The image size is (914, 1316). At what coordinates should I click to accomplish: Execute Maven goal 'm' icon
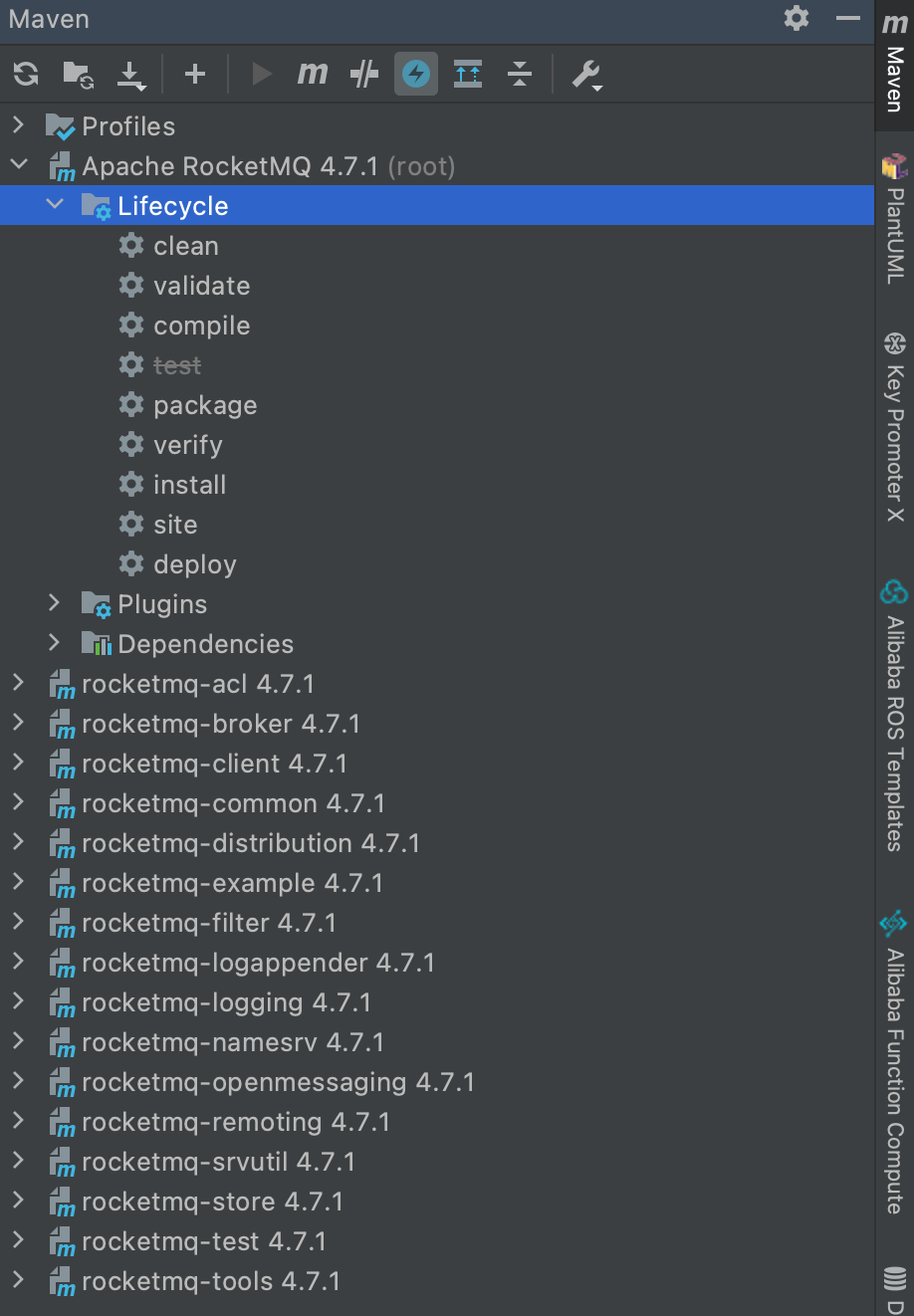click(x=313, y=74)
